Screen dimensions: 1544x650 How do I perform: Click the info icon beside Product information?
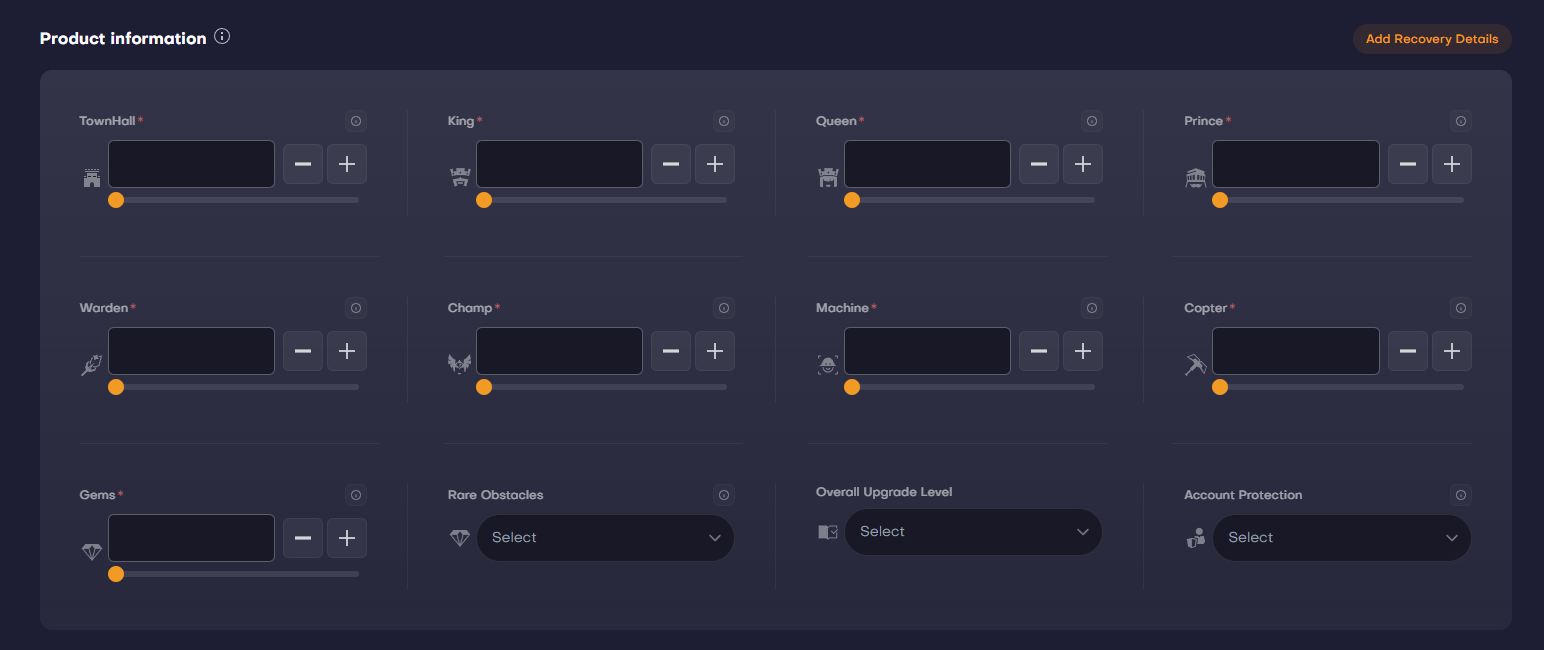(x=222, y=37)
